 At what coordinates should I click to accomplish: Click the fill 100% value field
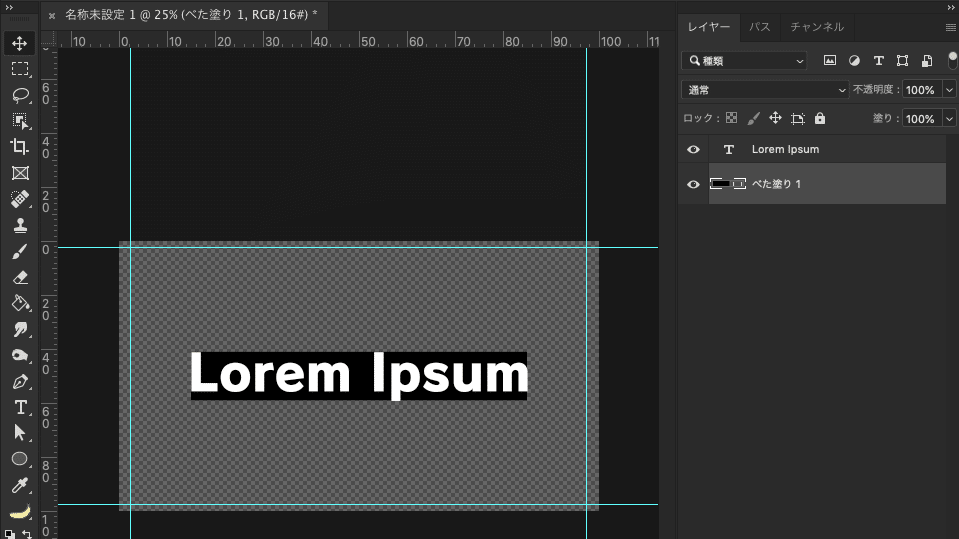point(921,119)
